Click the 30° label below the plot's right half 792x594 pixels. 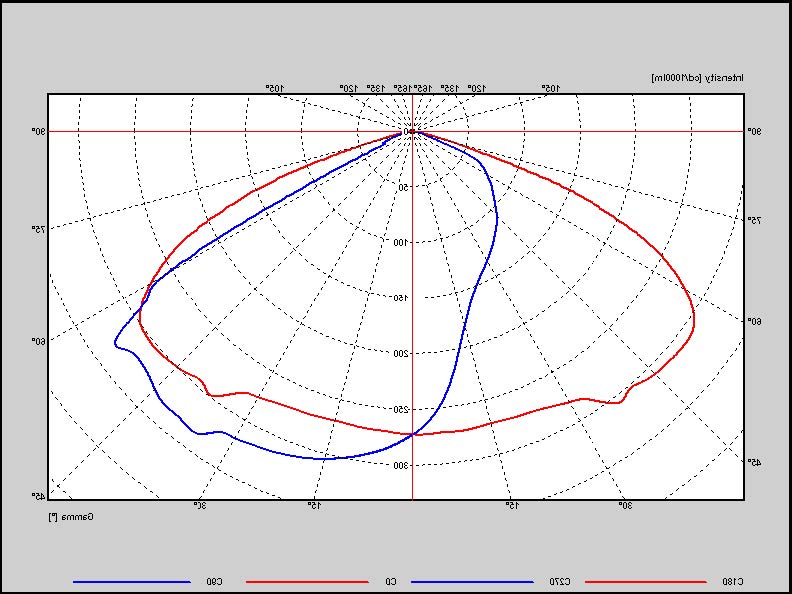click(626, 505)
